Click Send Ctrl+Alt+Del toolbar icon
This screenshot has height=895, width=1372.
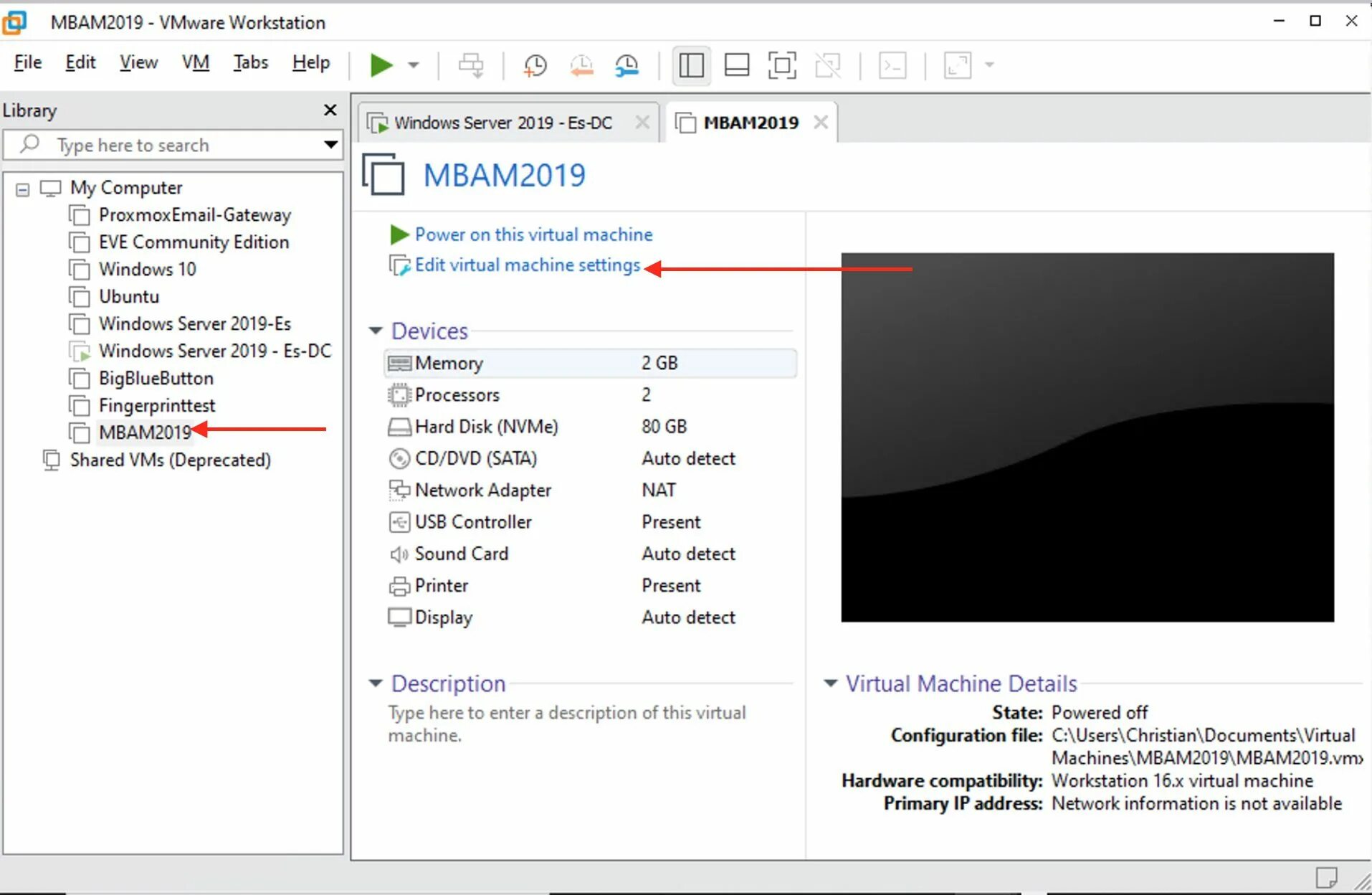pos(471,65)
